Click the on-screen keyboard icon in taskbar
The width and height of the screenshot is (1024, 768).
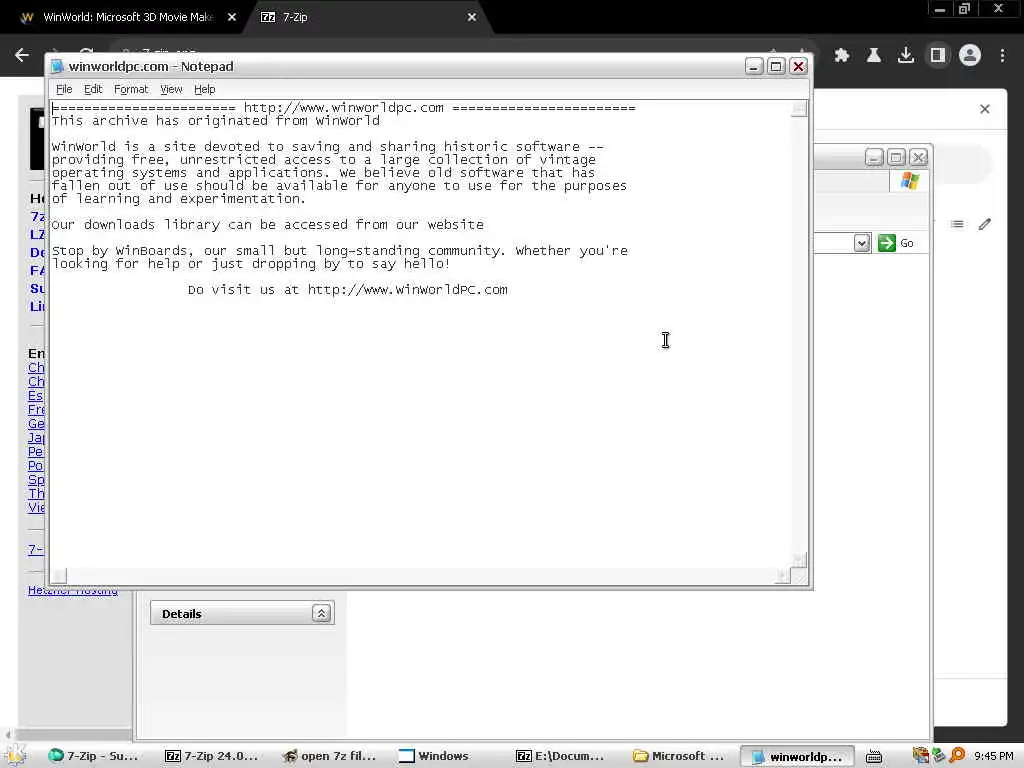coord(874,756)
